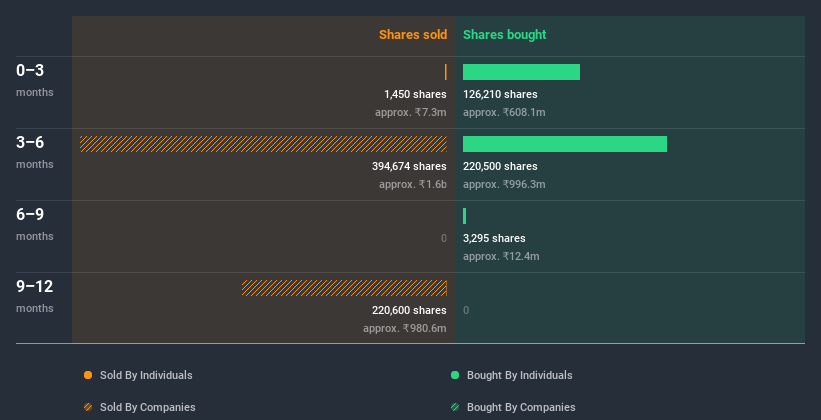
Task: Click the orange Sold By Individuals legend dot
Action: tap(88, 375)
